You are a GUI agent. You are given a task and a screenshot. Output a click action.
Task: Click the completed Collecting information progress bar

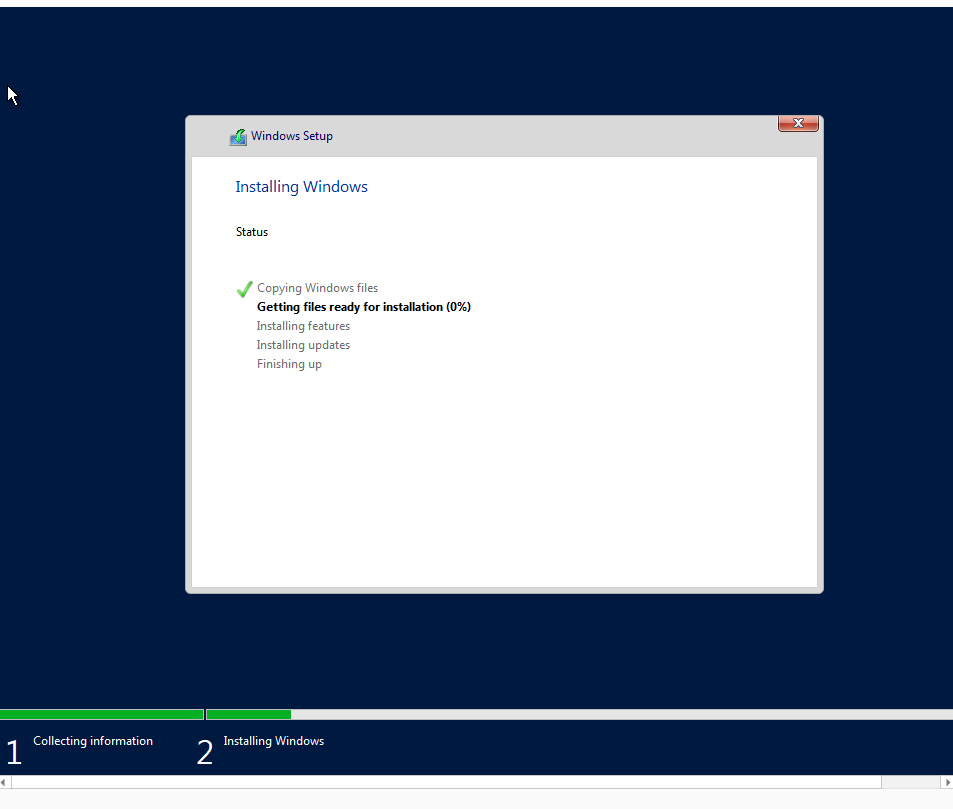click(101, 715)
